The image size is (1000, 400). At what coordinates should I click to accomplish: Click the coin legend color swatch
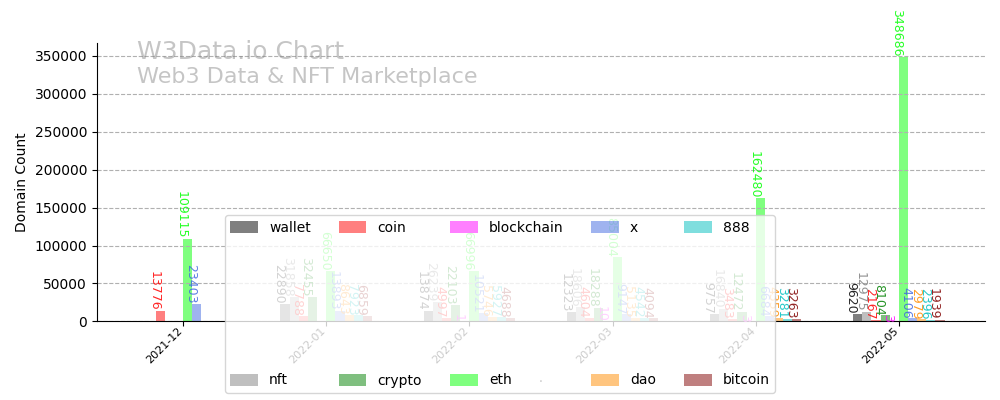(353, 227)
